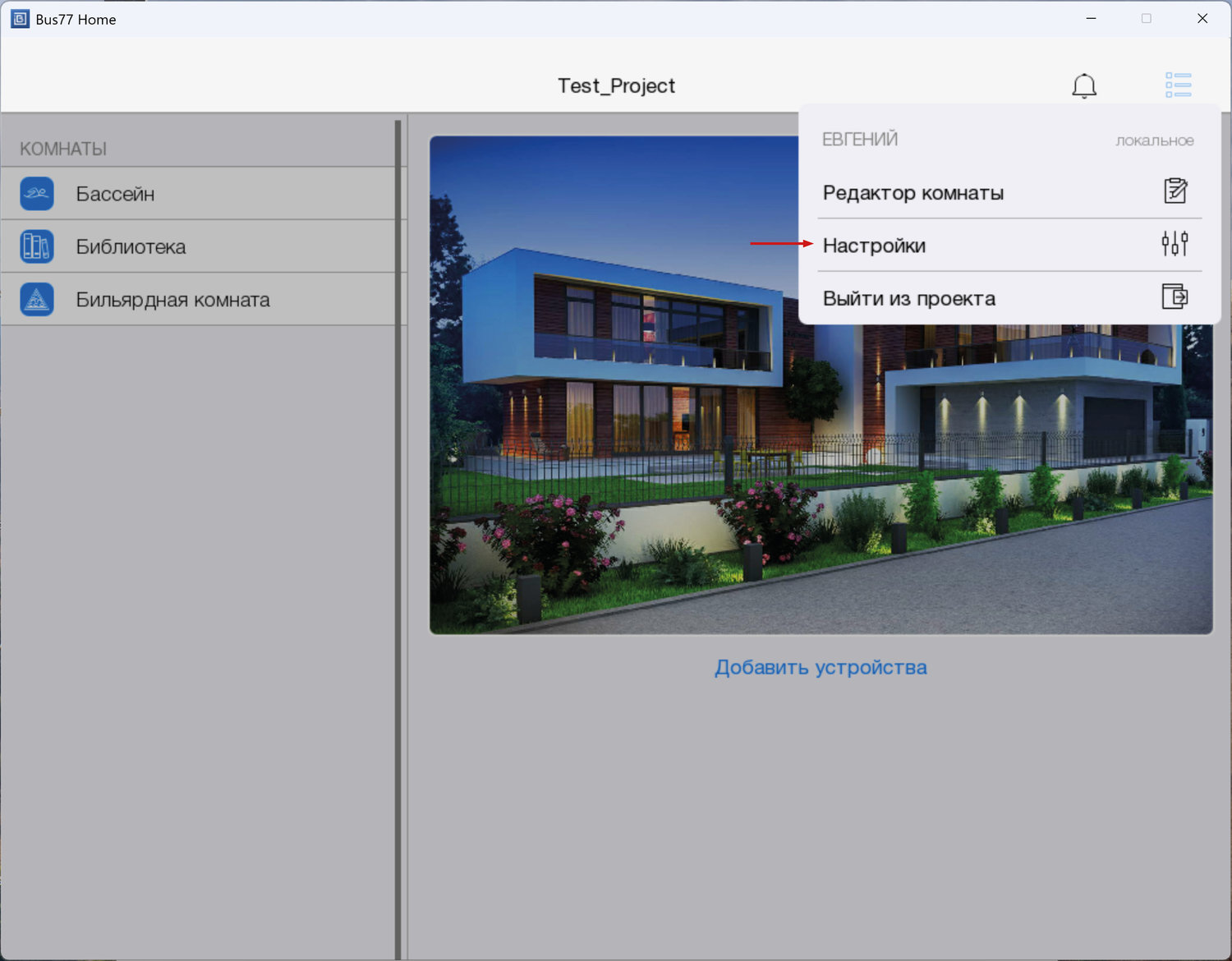This screenshot has height=961, width=1232.
Task: Open the notifications bell
Action: (x=1084, y=85)
